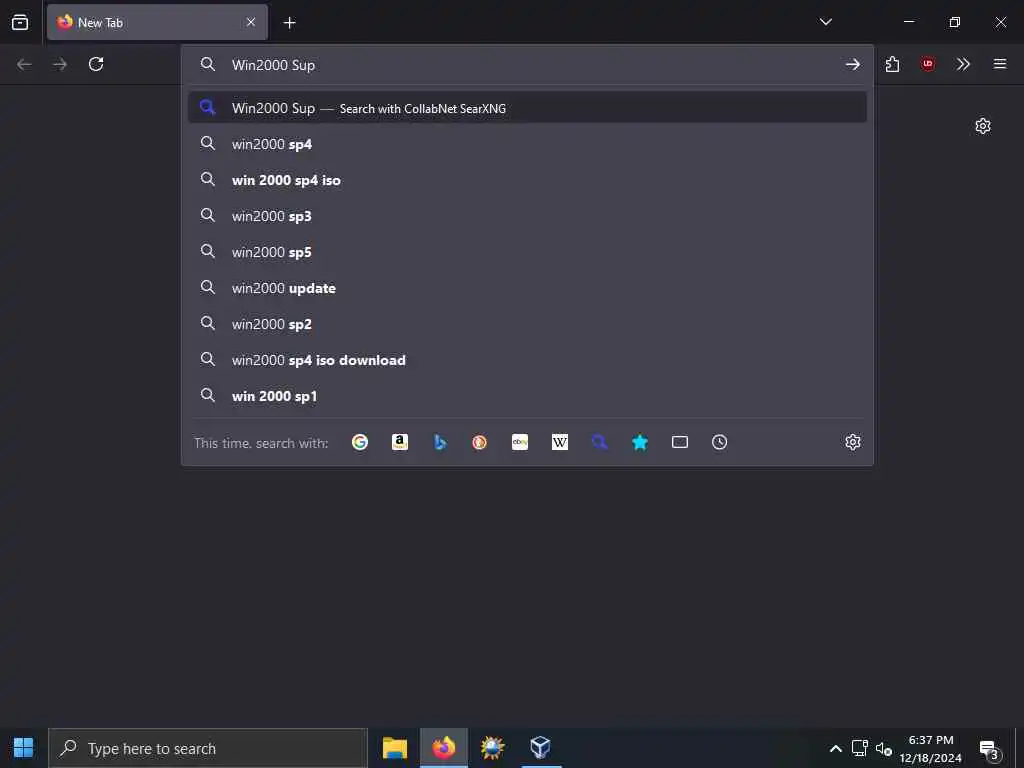Search with DuckDuckGo one-off engine icon
This screenshot has height=768, width=1024.
pyautogui.click(x=479, y=442)
